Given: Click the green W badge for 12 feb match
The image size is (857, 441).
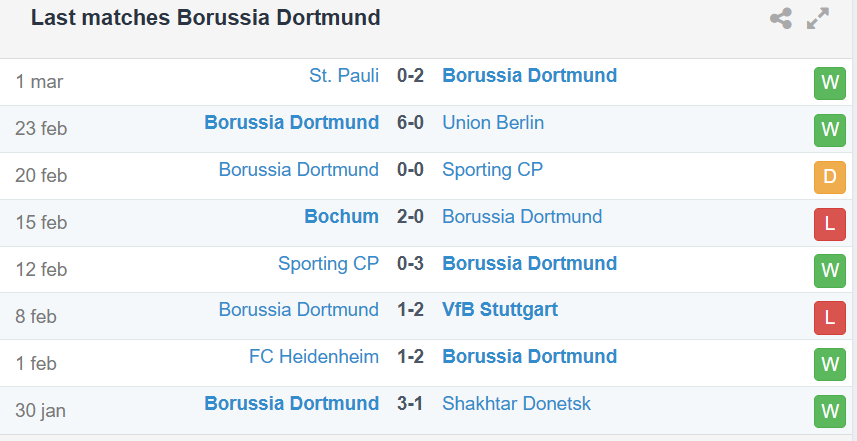Looking at the screenshot, I should pos(830,271).
